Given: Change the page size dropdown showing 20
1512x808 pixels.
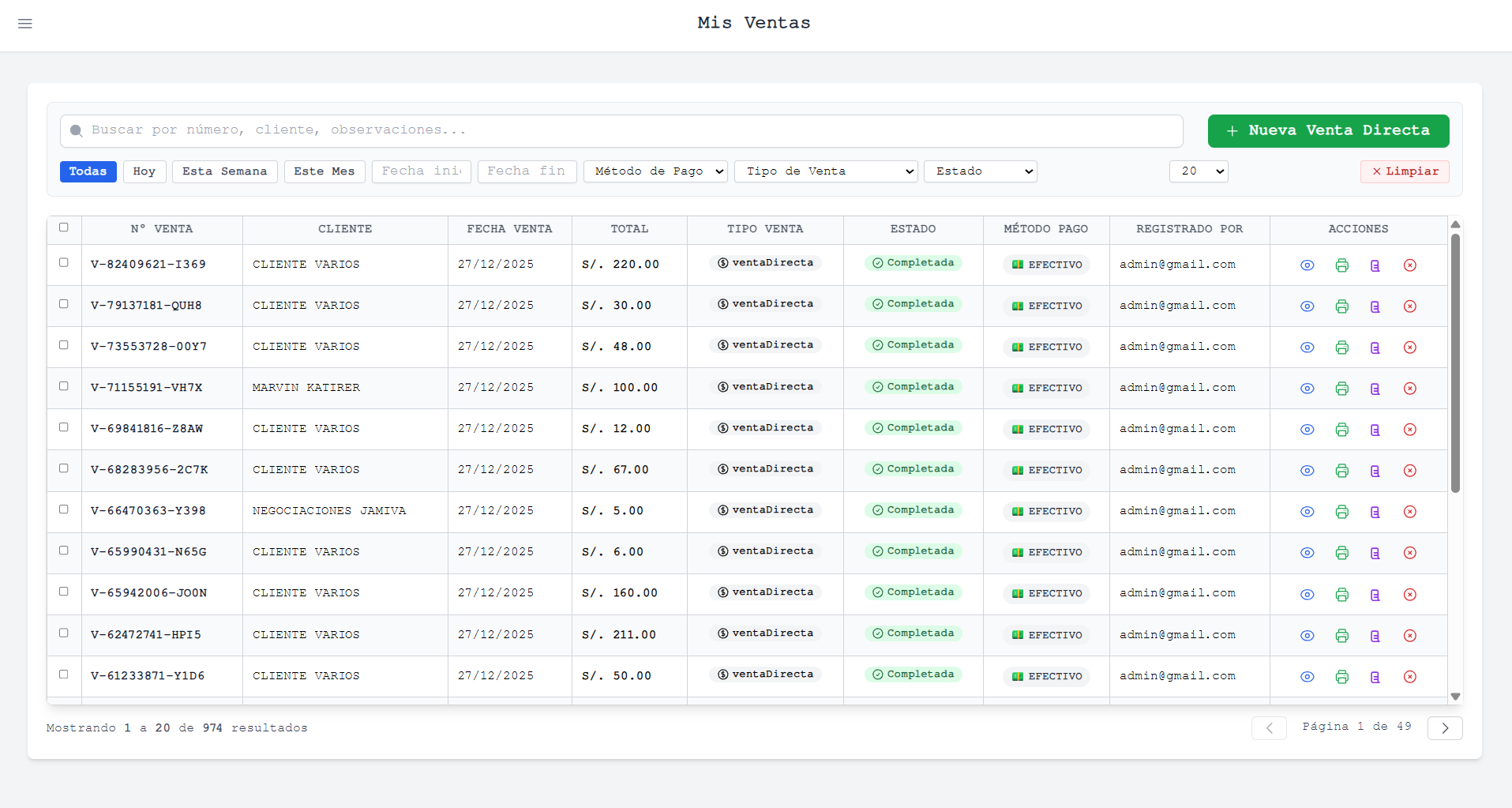Looking at the screenshot, I should (x=1199, y=171).
